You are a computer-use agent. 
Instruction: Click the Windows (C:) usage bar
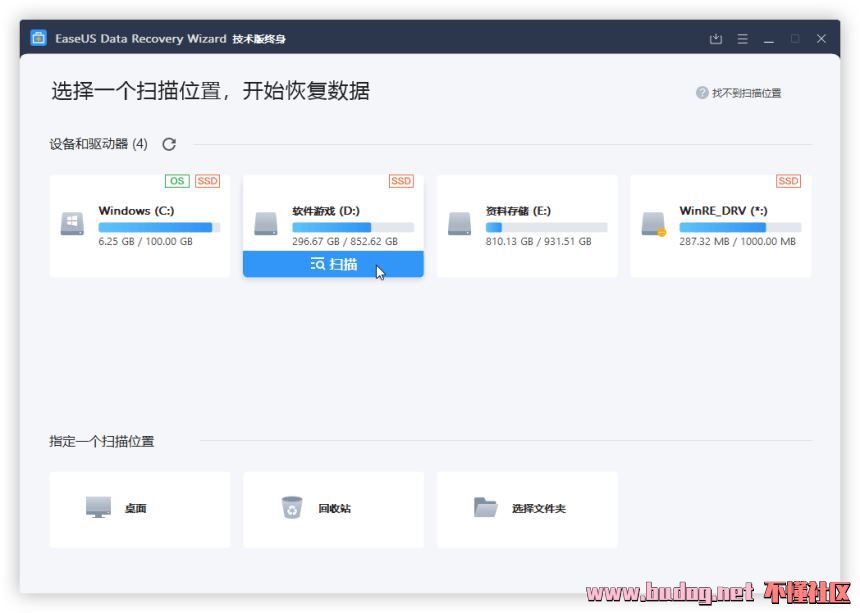click(159, 228)
